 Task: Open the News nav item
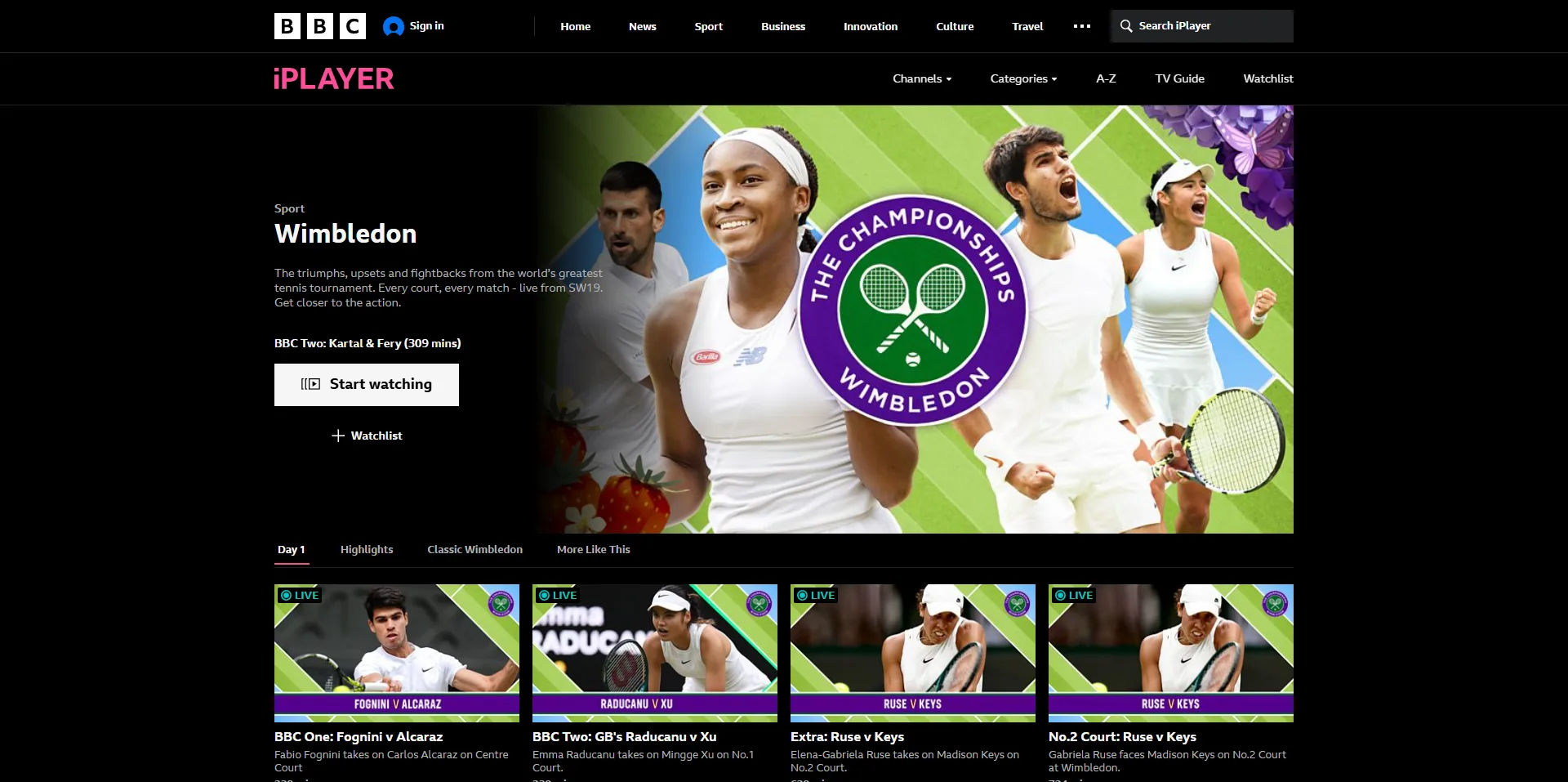pos(643,26)
